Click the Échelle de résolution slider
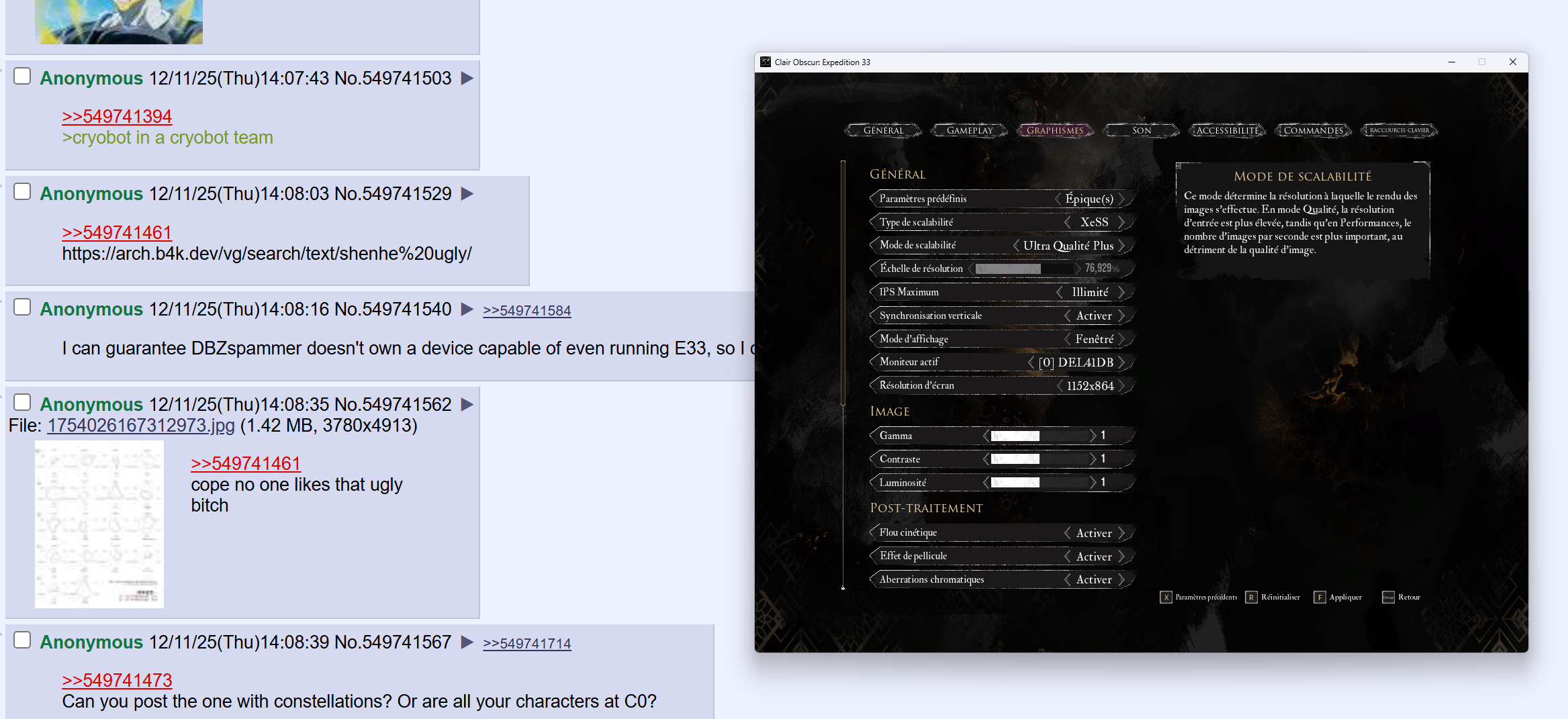1568x719 pixels. 1024,269
